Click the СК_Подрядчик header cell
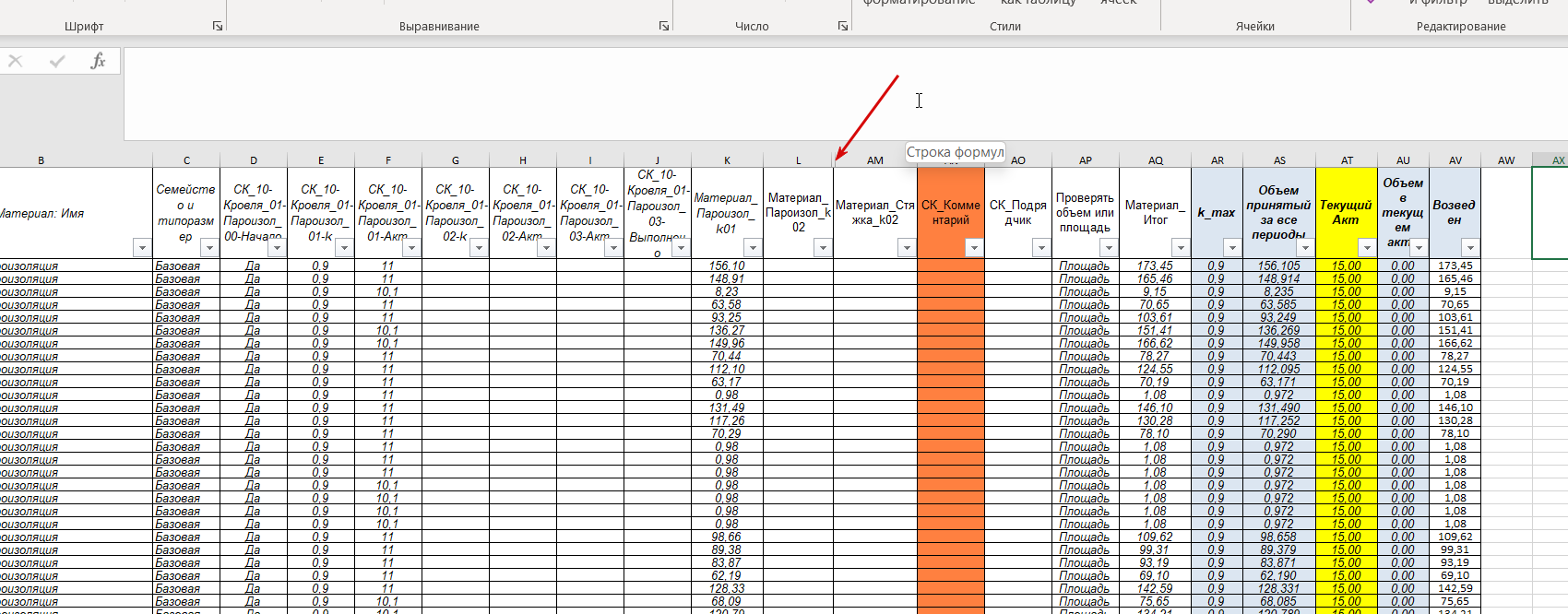The height and width of the screenshot is (614, 1568). 1018,213
